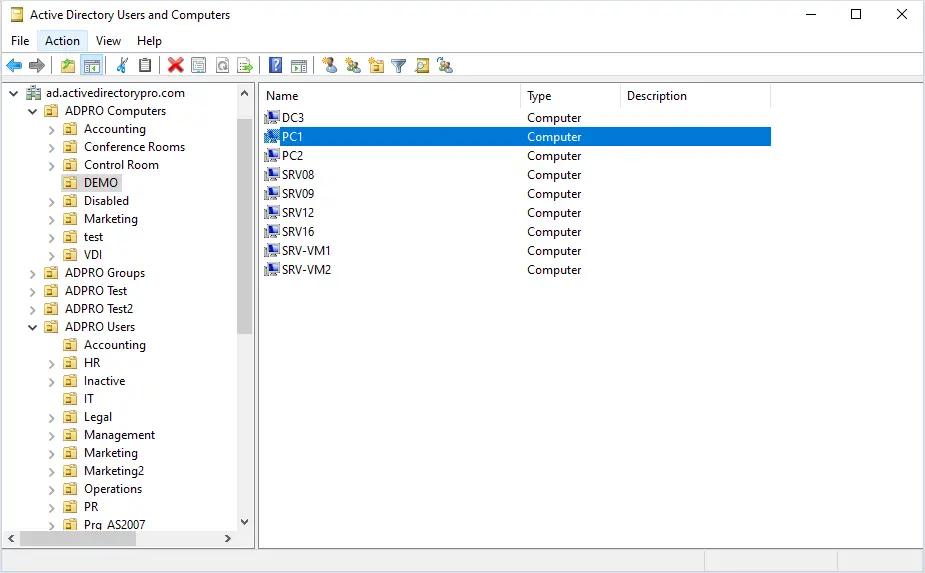The height and width of the screenshot is (573, 925).
Task: Sort by the Type column header
Action: coord(570,96)
